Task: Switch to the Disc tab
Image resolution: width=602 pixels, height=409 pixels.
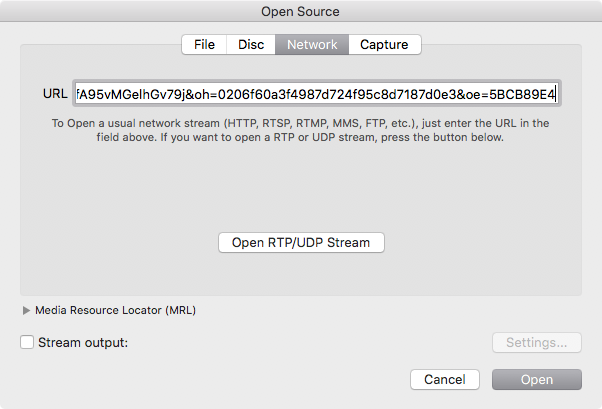Action: tap(251, 45)
